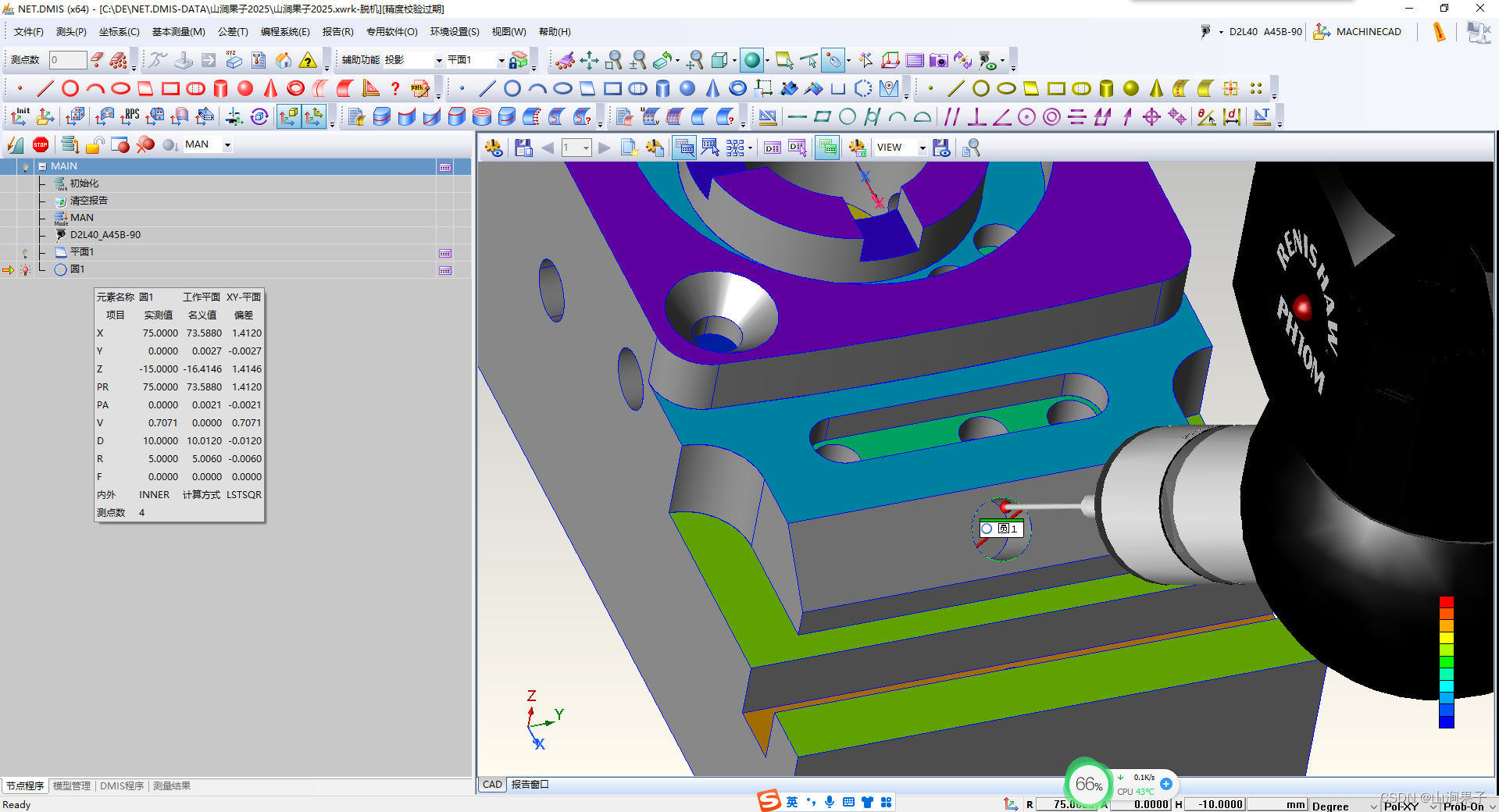This screenshot has width=1499, height=812.
Task: Click the padlock unlock icon
Action: (x=95, y=144)
